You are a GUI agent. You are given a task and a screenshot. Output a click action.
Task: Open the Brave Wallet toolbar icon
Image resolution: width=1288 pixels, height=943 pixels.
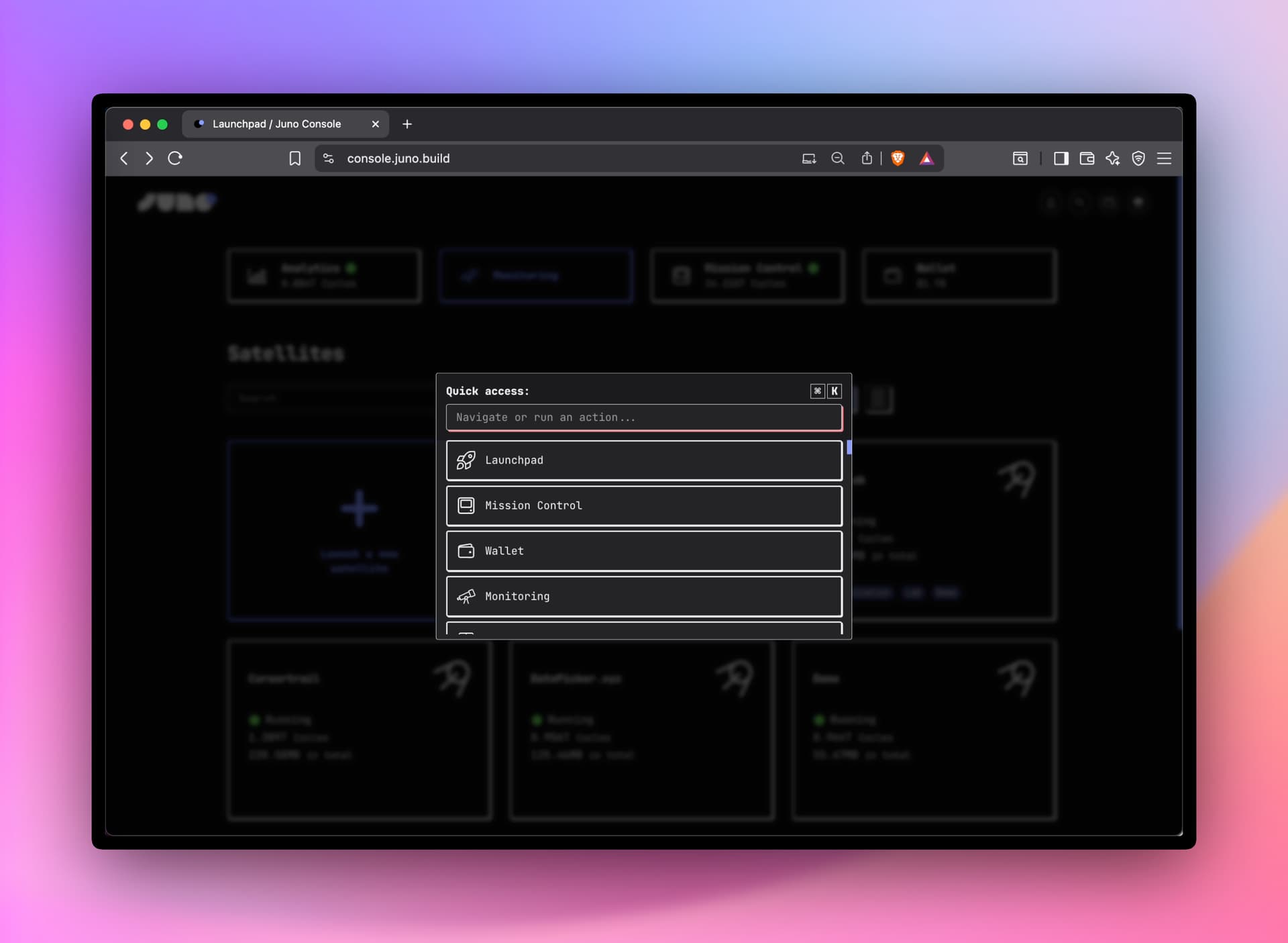1087,158
